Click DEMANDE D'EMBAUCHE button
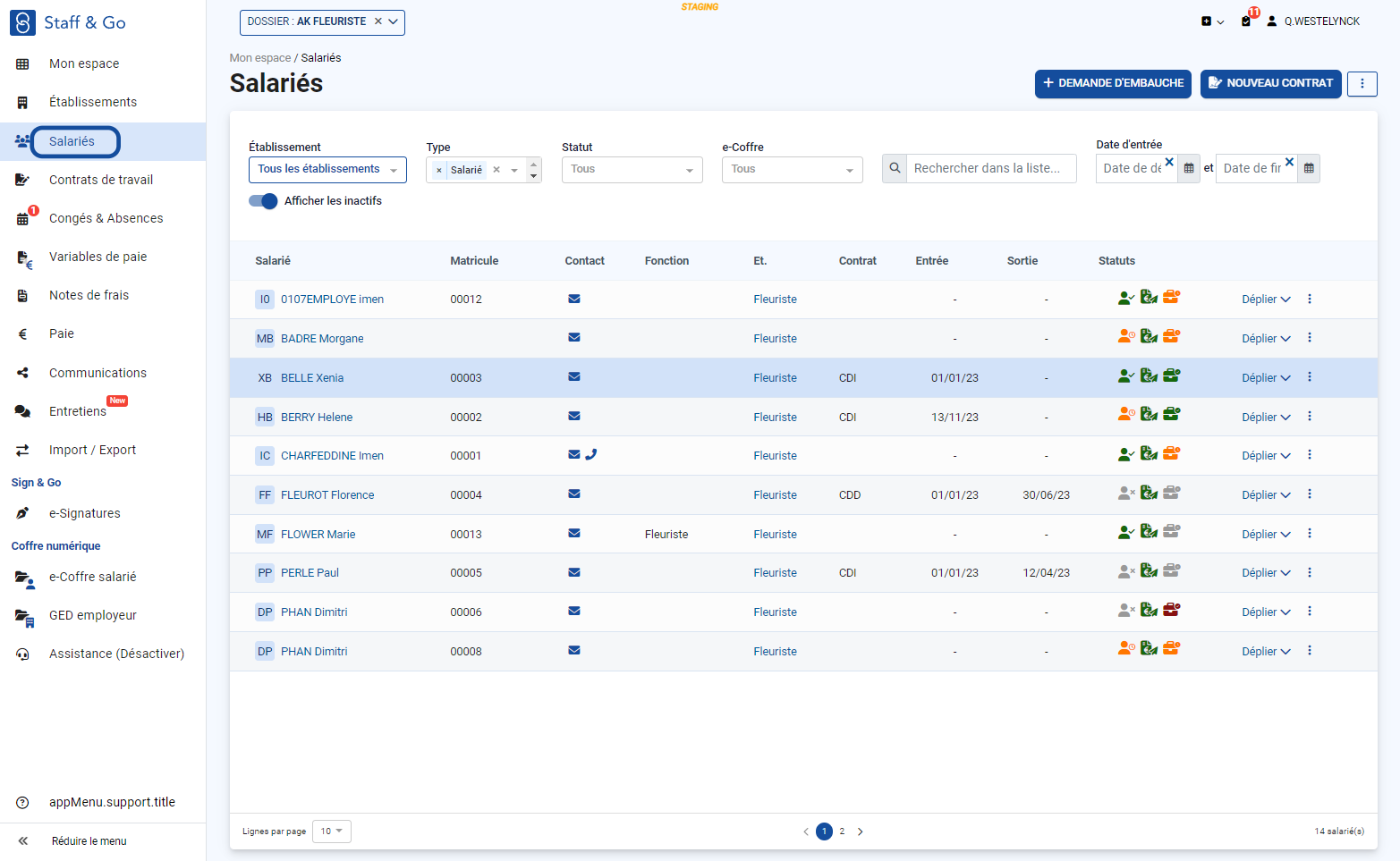 pyautogui.click(x=1113, y=83)
